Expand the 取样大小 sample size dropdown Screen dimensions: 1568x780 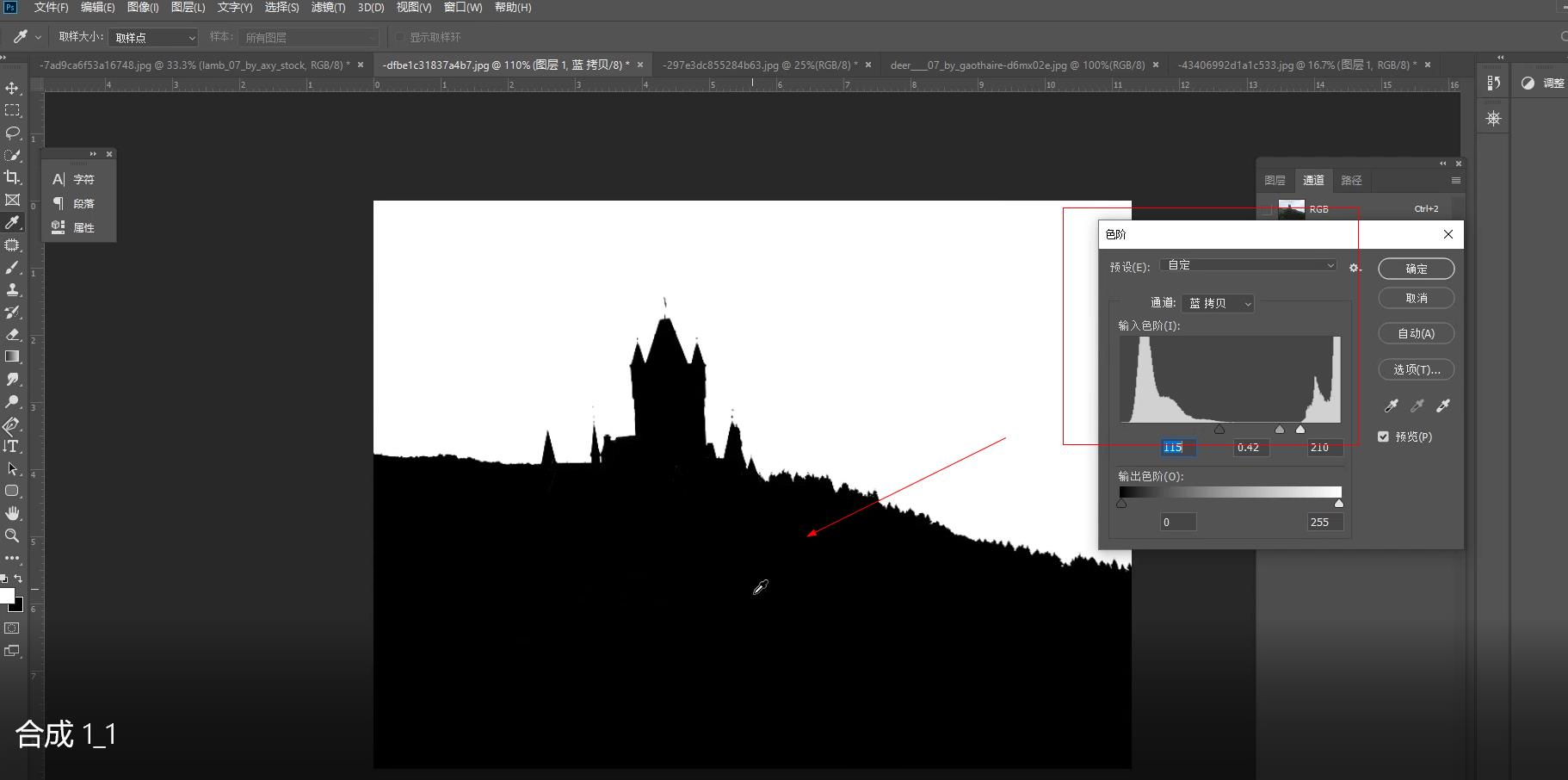click(x=153, y=37)
